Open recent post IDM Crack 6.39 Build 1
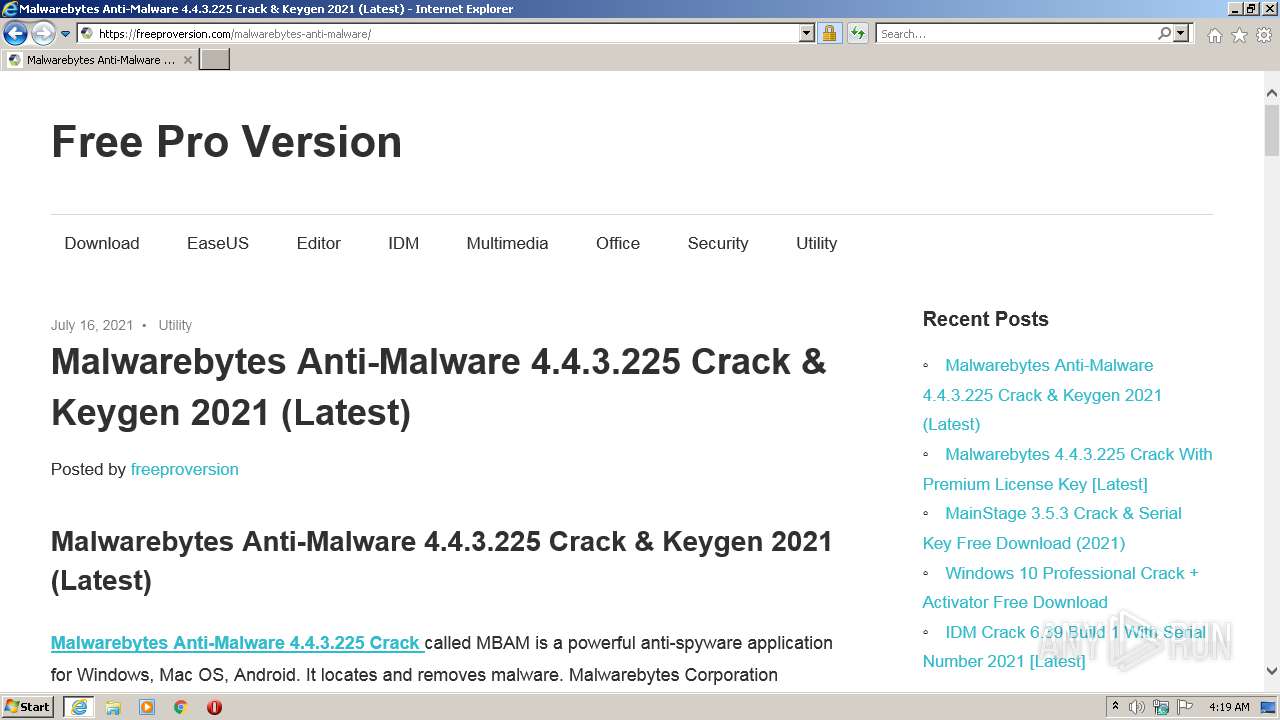1280x720 pixels. tap(1064, 647)
